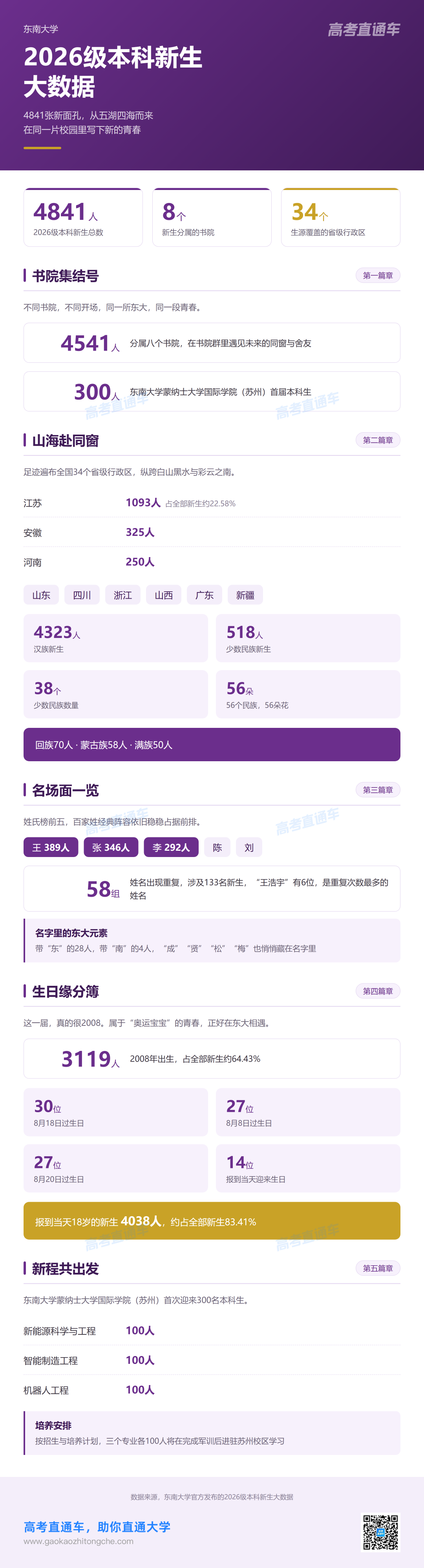The height and width of the screenshot is (1568, 424).
Task: Click the 占全部新生约22.58% note
Action: tap(200, 503)
